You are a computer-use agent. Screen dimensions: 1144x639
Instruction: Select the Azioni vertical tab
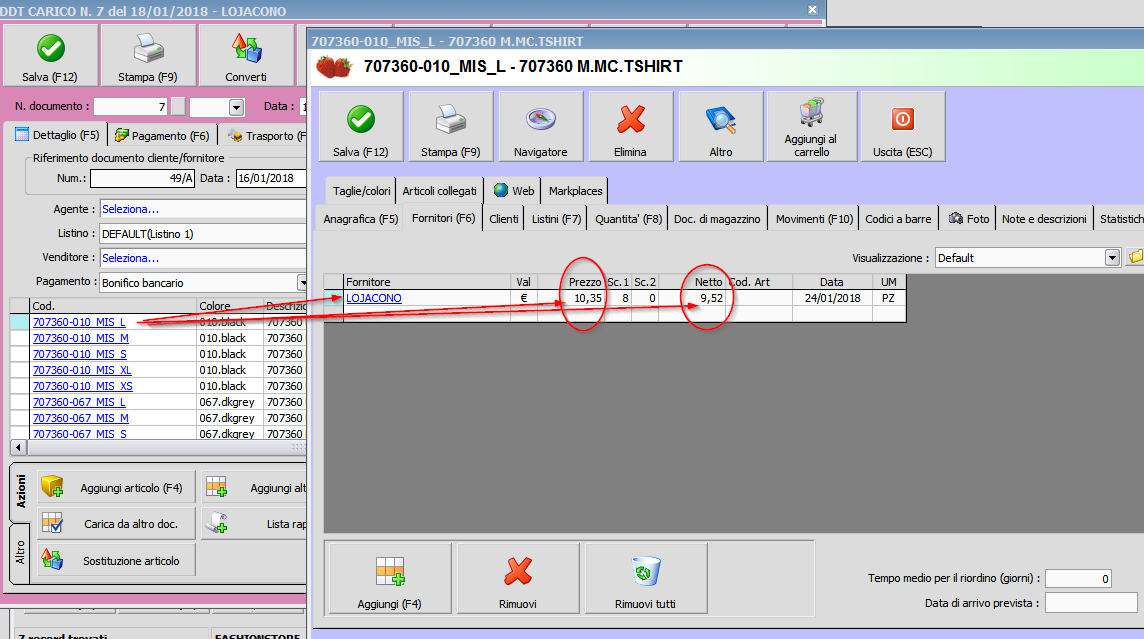point(20,492)
